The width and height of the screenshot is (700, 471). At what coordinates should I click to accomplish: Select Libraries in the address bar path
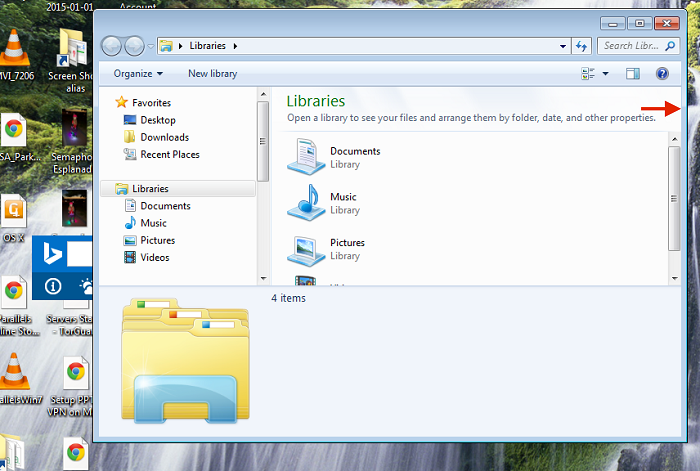pos(208,46)
